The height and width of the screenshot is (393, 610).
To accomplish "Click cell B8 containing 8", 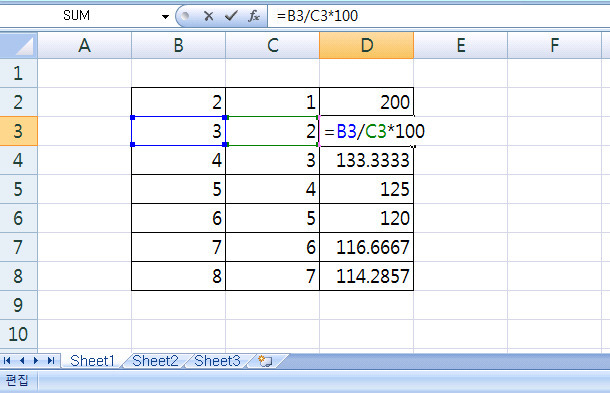I will pyautogui.click(x=179, y=276).
